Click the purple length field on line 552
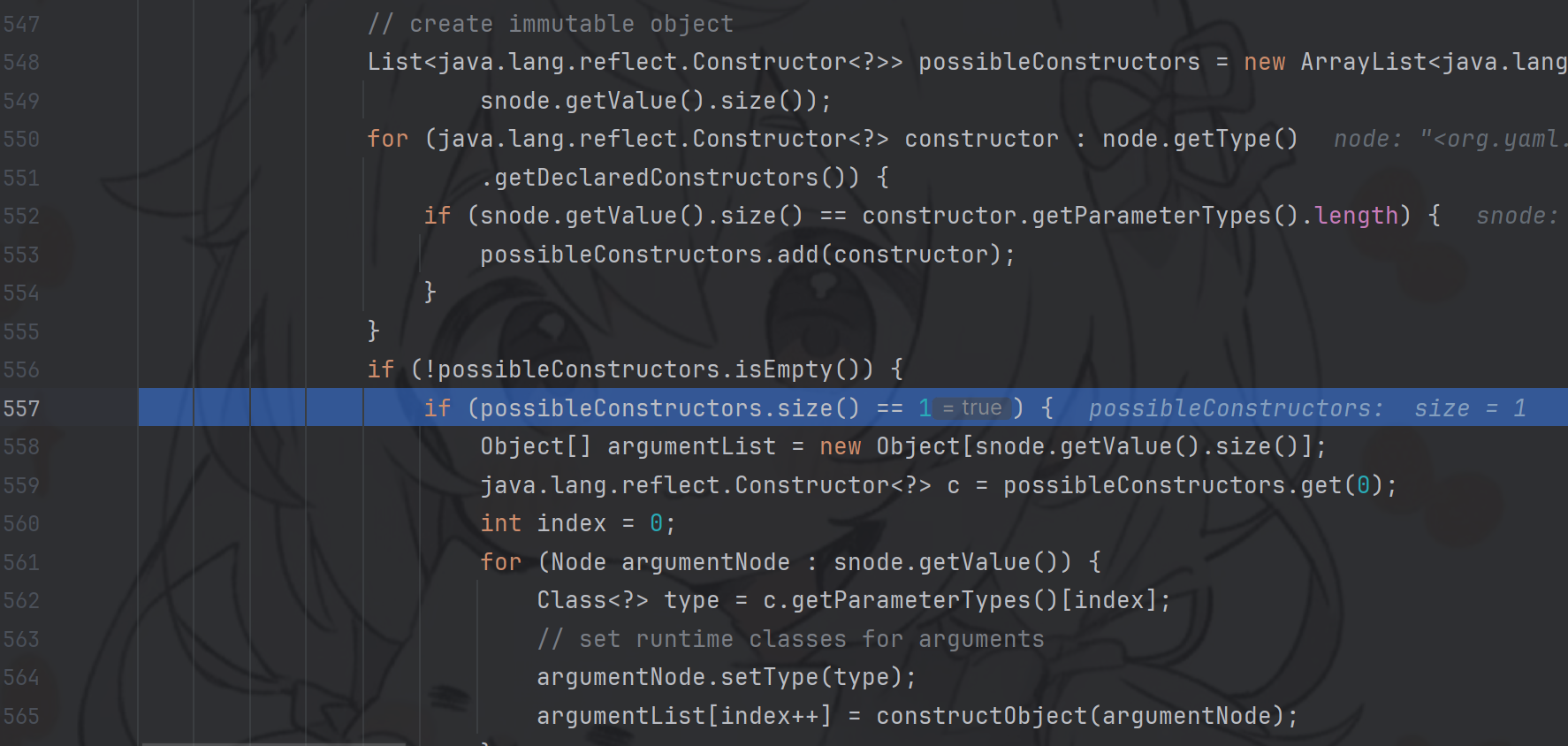1568x746 pixels. pyautogui.click(x=1355, y=217)
